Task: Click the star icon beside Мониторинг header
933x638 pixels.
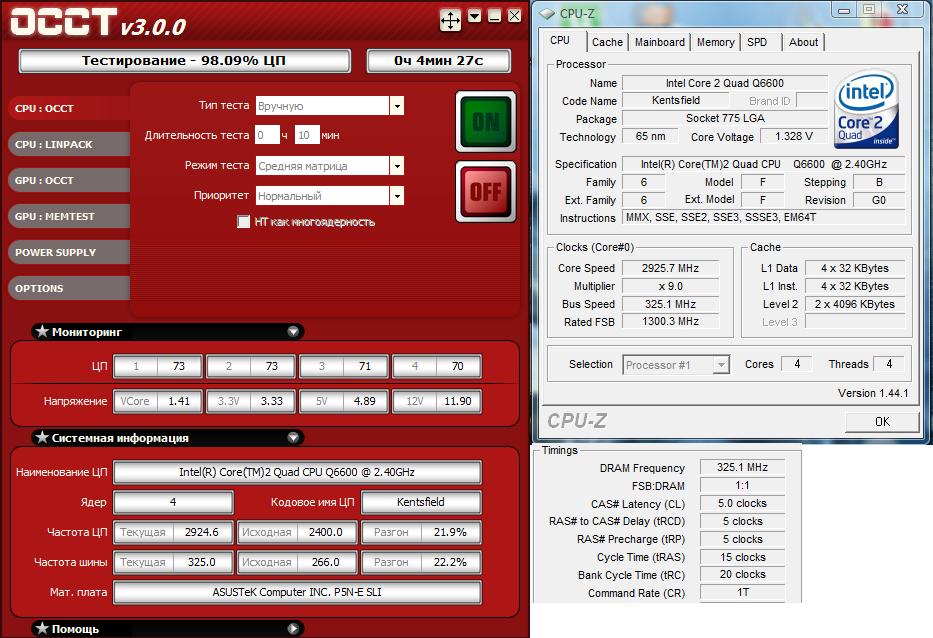Action: [42, 331]
